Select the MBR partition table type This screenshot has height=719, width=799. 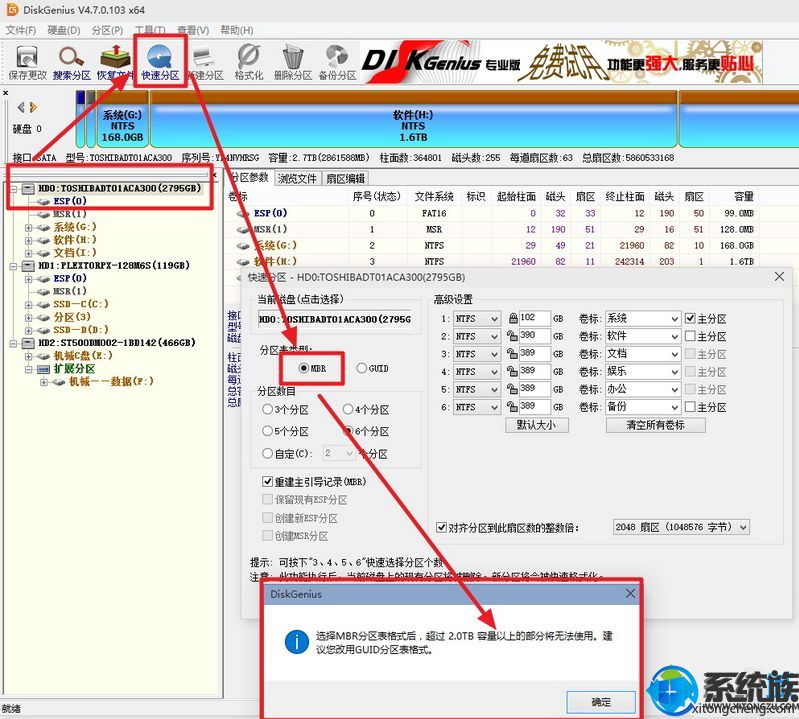pyautogui.click(x=312, y=368)
